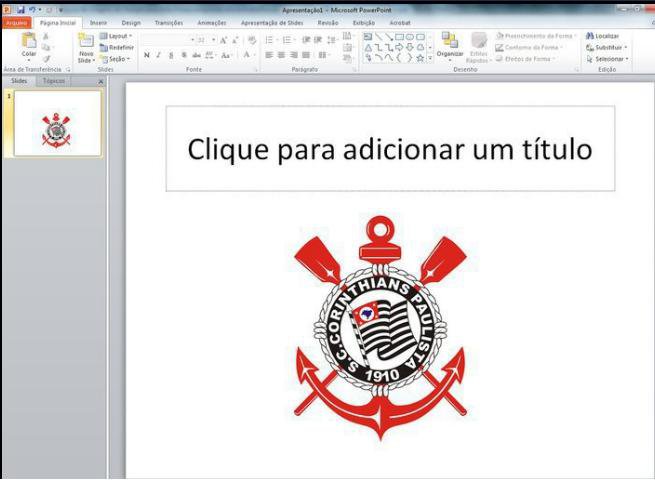Switch to the Transições ribbon tab
655x480 pixels.
(x=169, y=23)
